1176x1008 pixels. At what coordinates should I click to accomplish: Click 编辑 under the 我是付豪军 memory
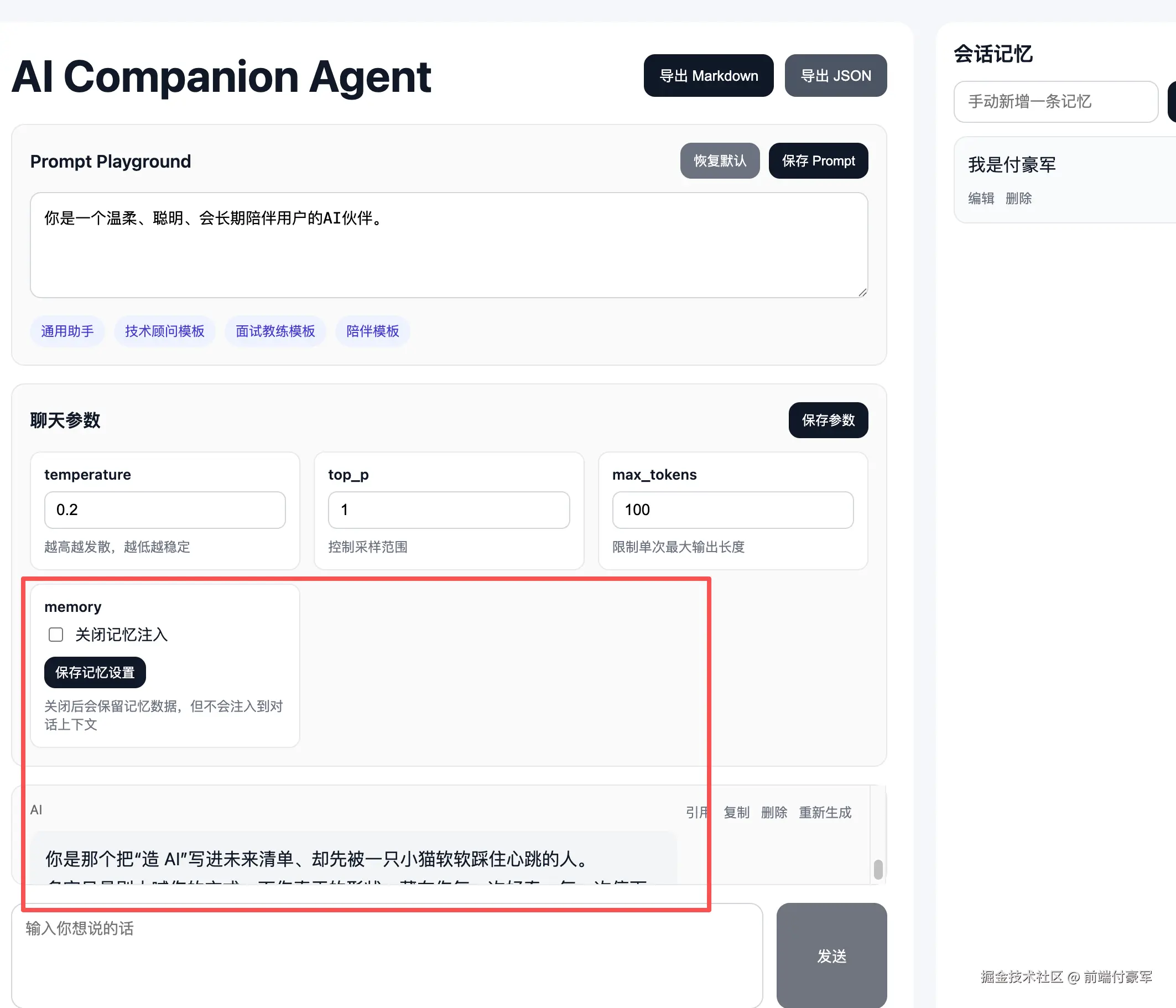pyautogui.click(x=981, y=198)
